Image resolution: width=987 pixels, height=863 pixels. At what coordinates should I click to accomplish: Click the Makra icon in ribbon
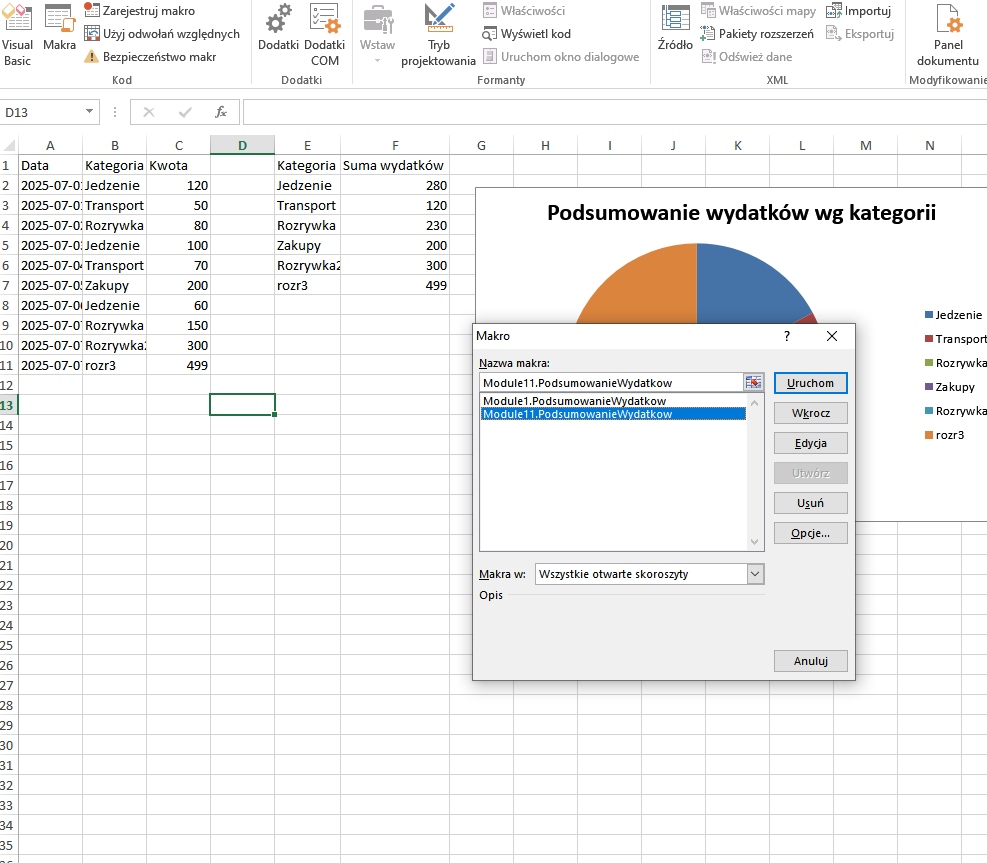(x=59, y=34)
